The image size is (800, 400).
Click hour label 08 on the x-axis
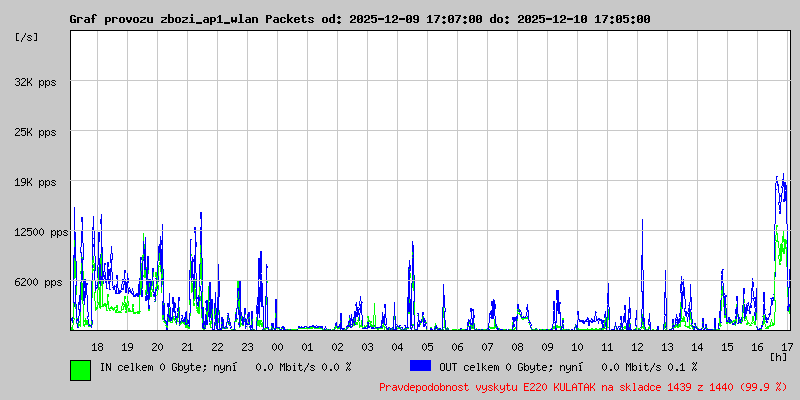(517, 347)
